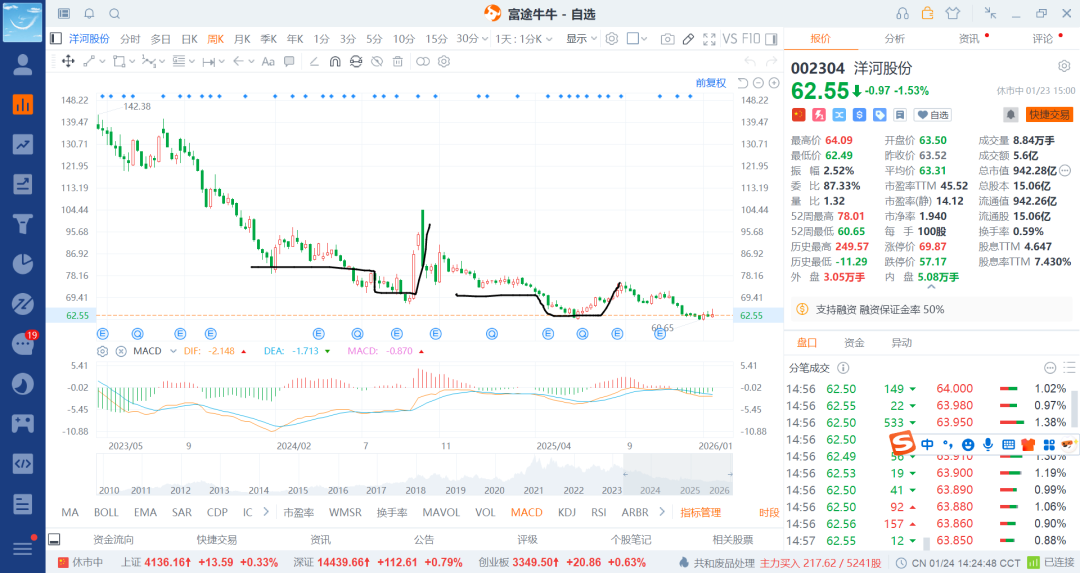The width and height of the screenshot is (1080, 573).
Task: Open the 个股笔记 bottom tab
Action: coord(630,539)
